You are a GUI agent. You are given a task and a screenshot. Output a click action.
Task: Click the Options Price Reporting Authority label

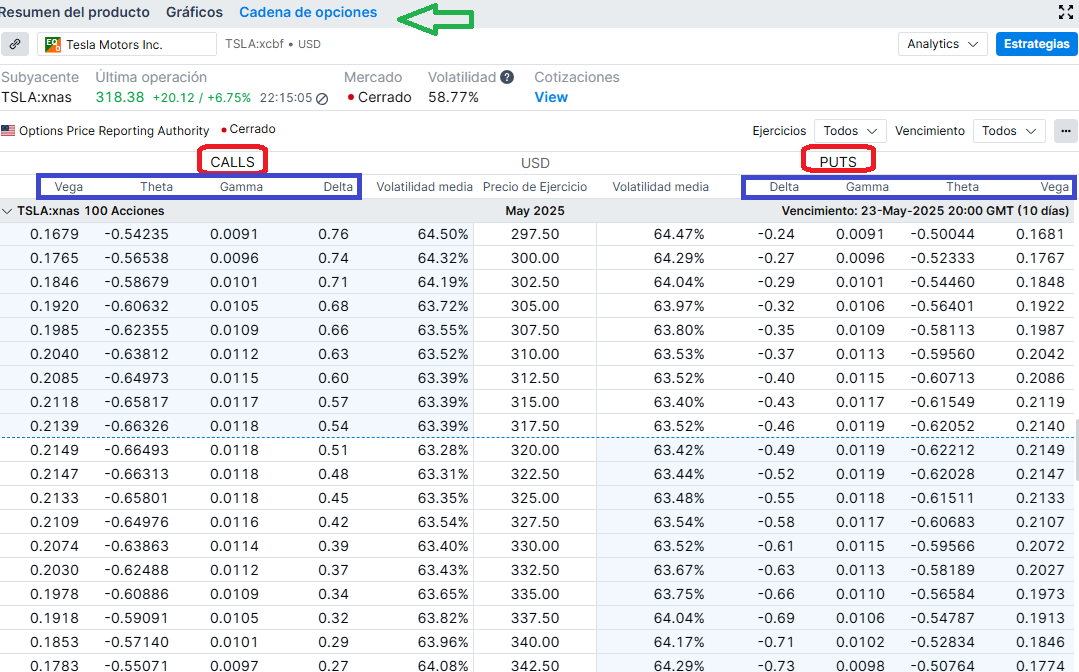coord(114,131)
